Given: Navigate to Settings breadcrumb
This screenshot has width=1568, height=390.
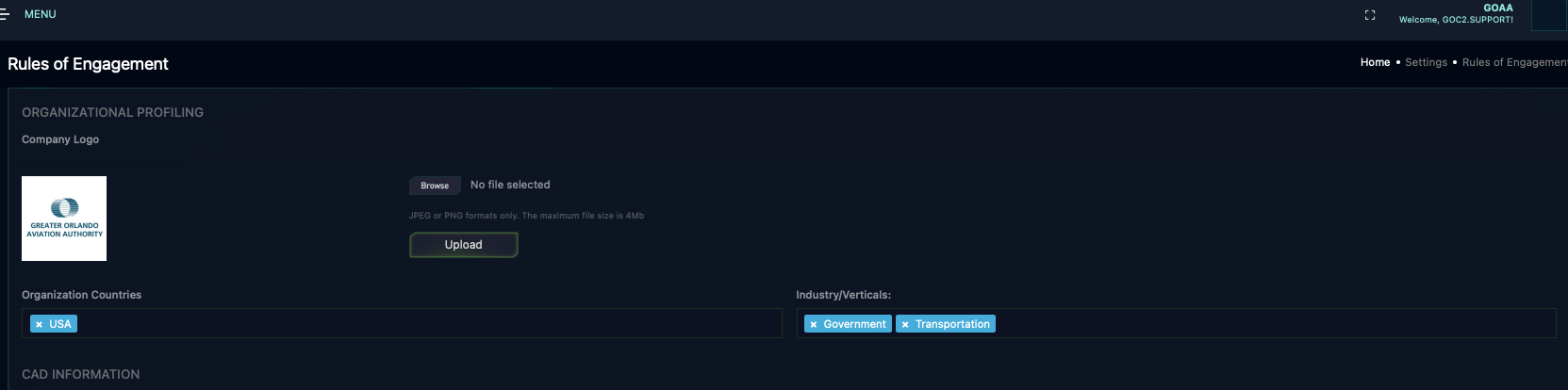Looking at the screenshot, I should pyautogui.click(x=1426, y=62).
